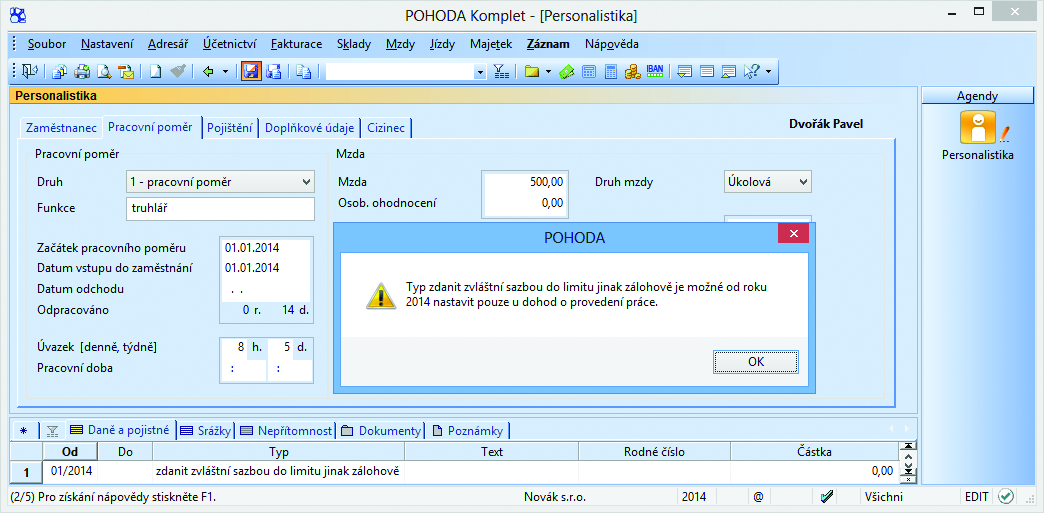Click the funnel icon tab in bottom panel

click(x=53, y=431)
